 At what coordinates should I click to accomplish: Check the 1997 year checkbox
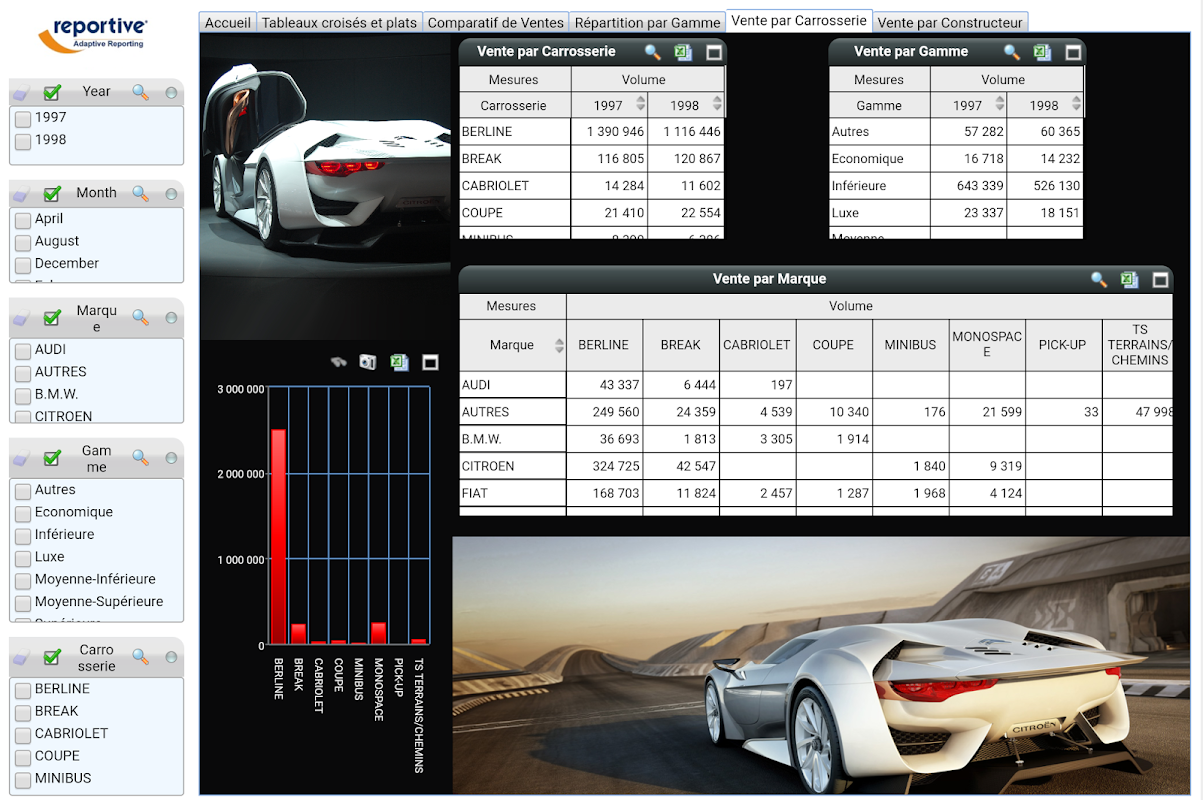click(23, 119)
